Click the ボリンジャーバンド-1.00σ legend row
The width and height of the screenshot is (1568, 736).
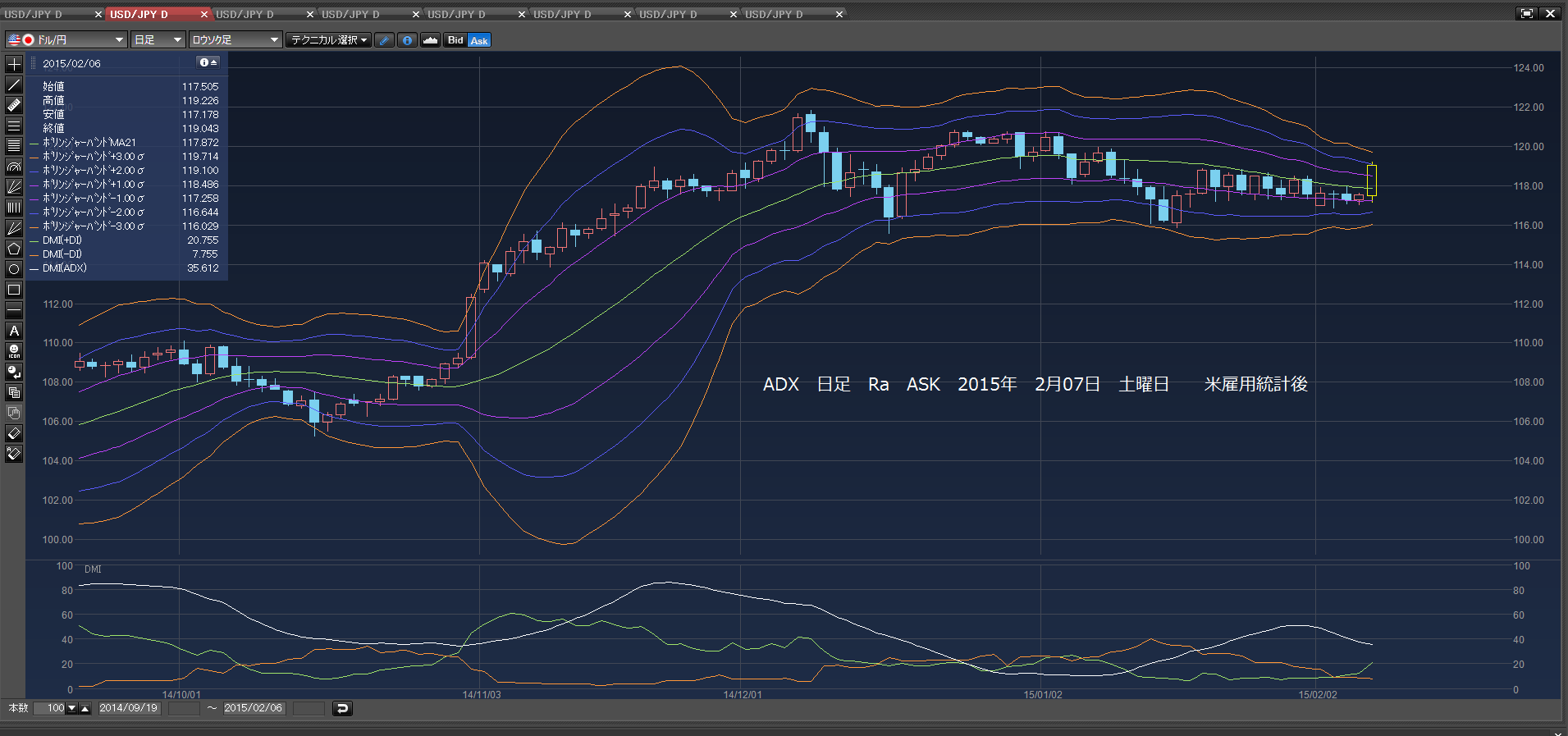pyautogui.click(x=125, y=199)
